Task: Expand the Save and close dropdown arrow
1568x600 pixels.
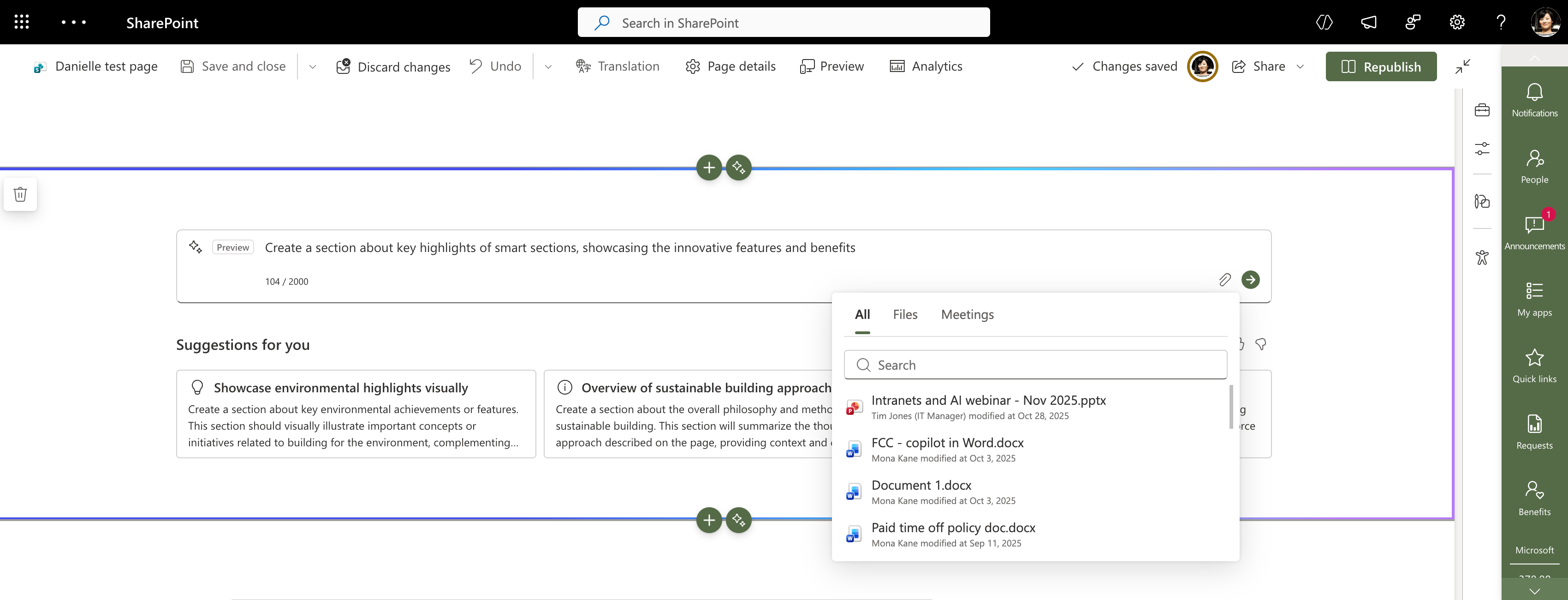Action: (x=312, y=66)
